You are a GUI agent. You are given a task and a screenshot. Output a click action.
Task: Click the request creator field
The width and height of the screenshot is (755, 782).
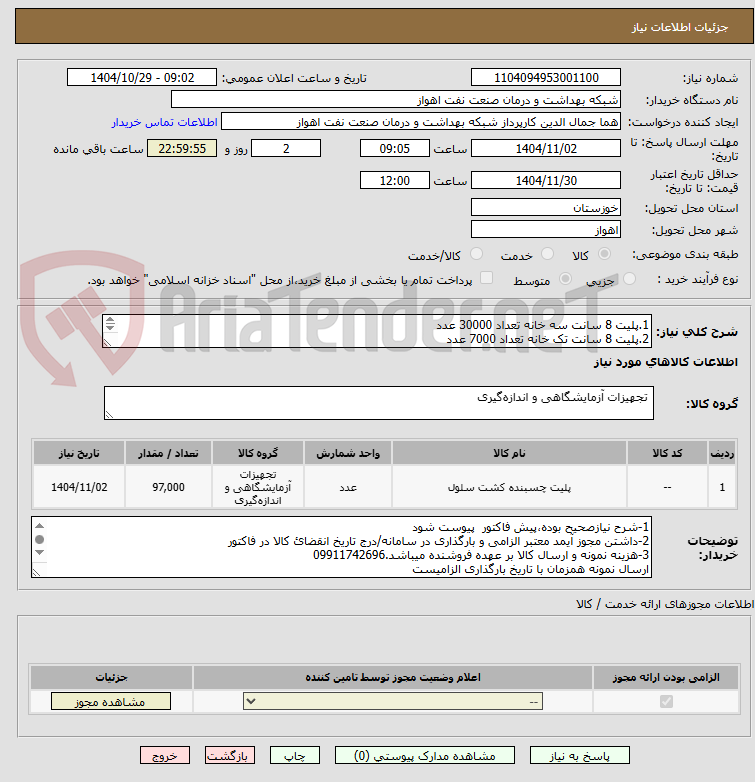[421, 122]
